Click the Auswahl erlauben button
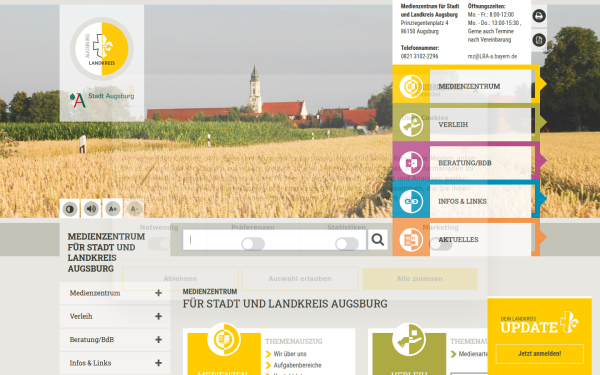The width and height of the screenshot is (600, 375). [300, 279]
